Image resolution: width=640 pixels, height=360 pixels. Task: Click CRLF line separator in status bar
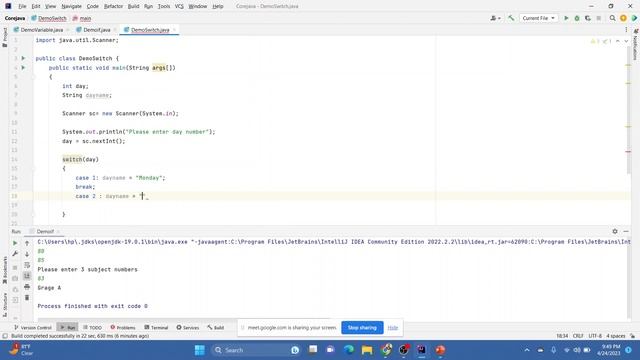578,336
